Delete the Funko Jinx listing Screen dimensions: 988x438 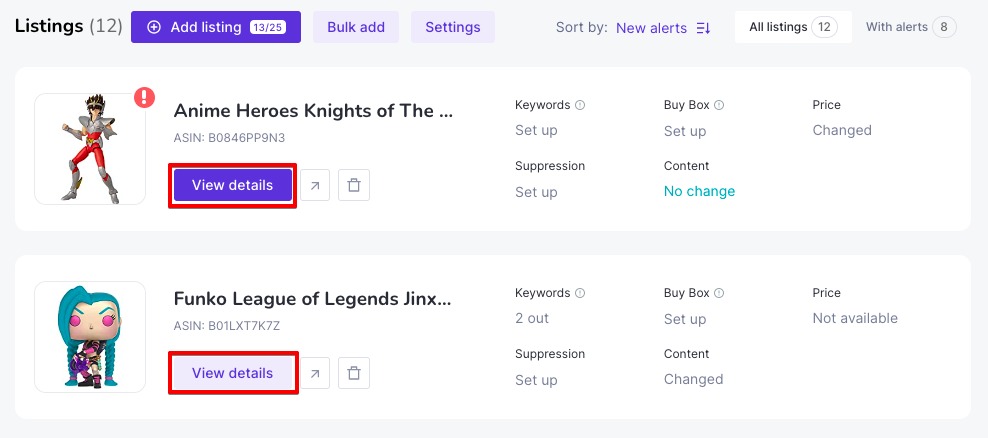pyautogui.click(x=354, y=373)
